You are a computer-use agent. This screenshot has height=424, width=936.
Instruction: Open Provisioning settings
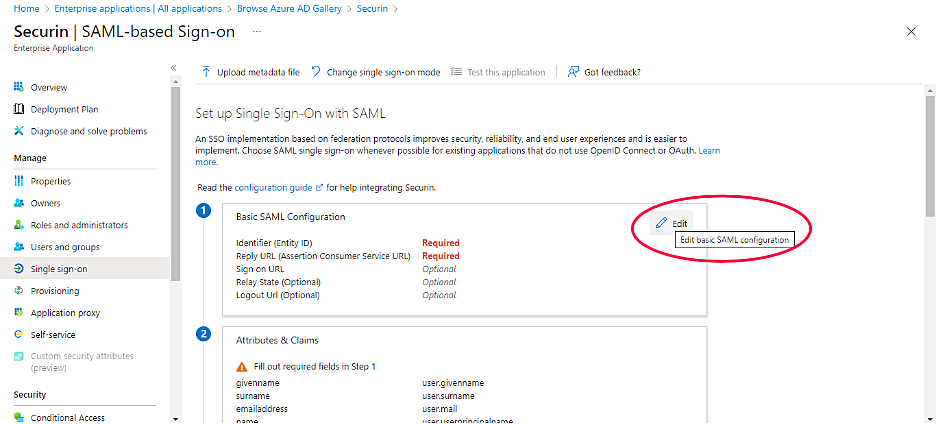[55, 291]
